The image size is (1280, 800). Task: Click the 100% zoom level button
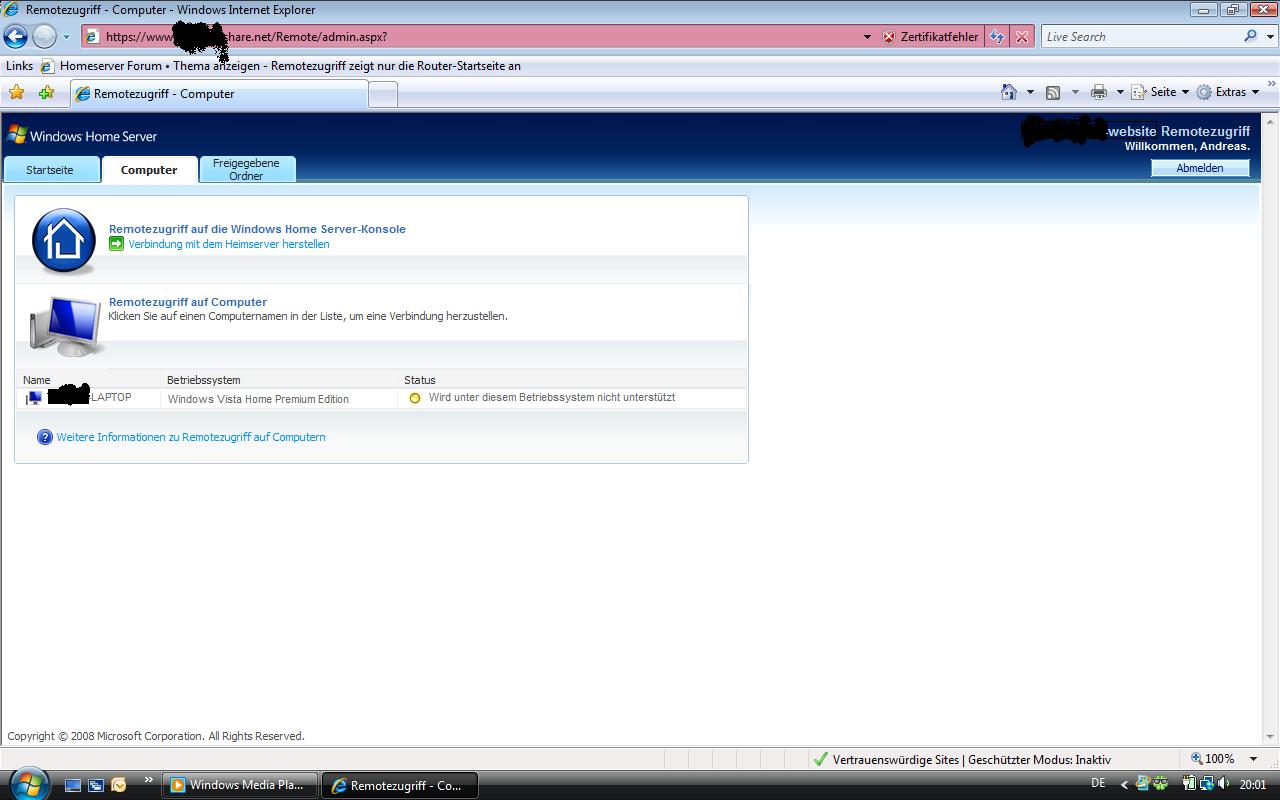pos(1212,759)
